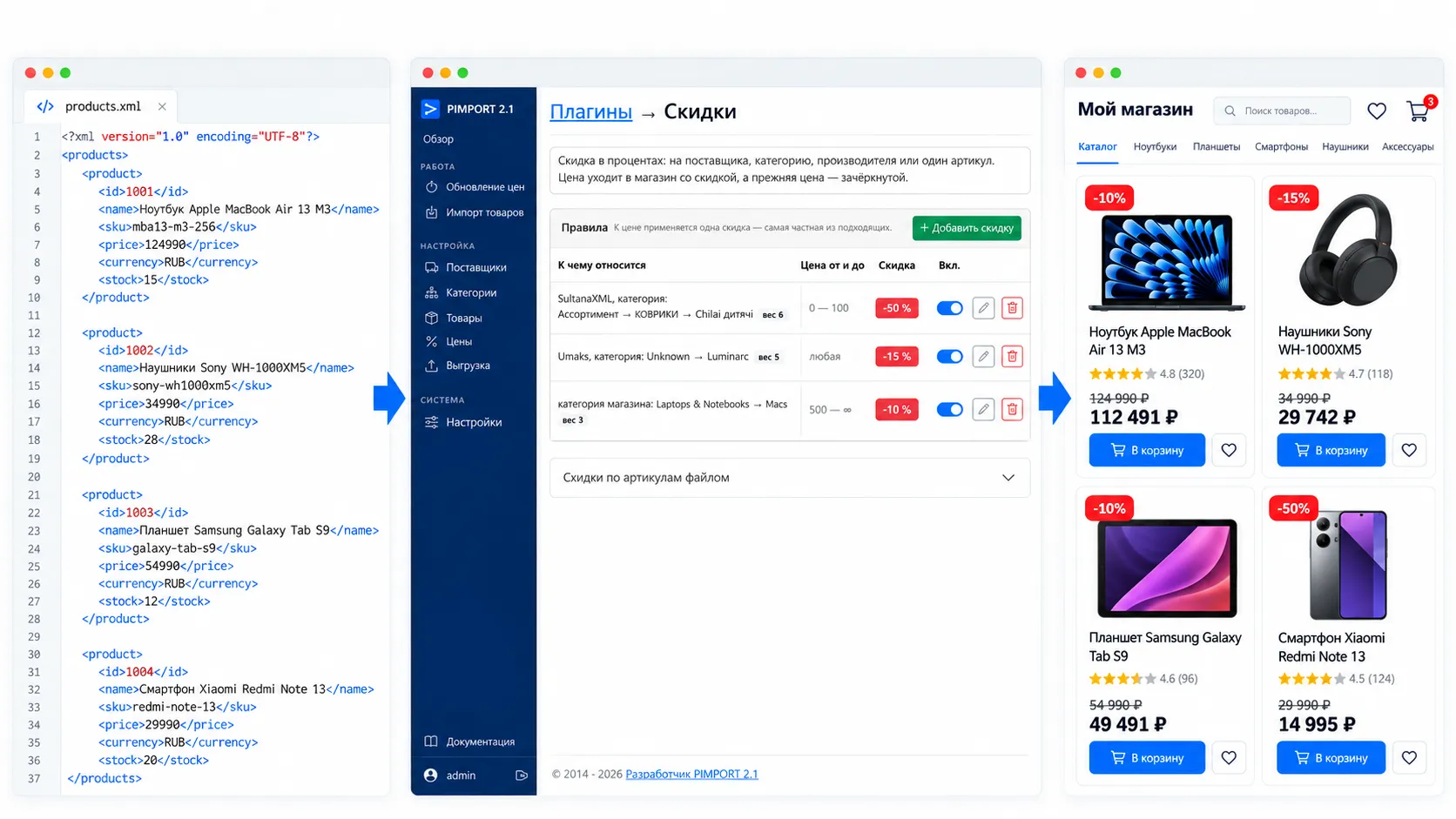Open 'Цены' in the sidebar
Viewport: 1456px width, 819px height.
[x=448, y=342]
